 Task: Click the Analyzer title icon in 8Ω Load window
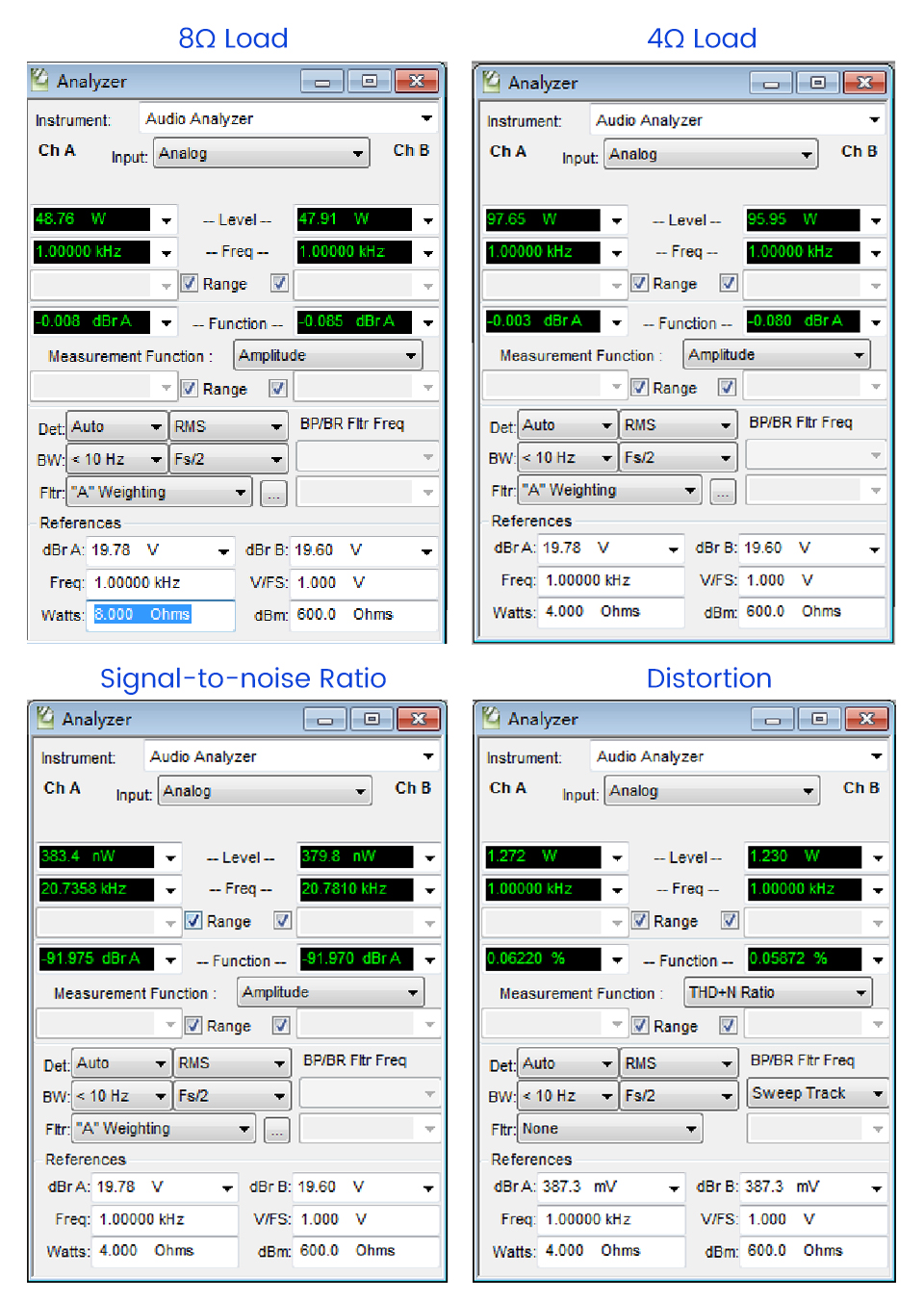[x=40, y=80]
